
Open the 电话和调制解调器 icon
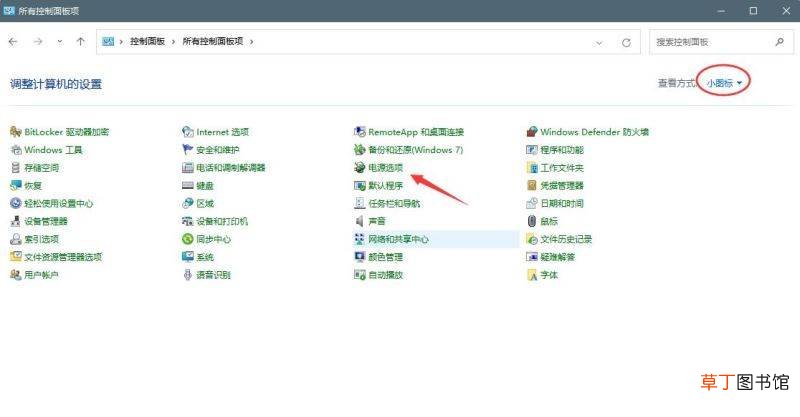coord(188,167)
